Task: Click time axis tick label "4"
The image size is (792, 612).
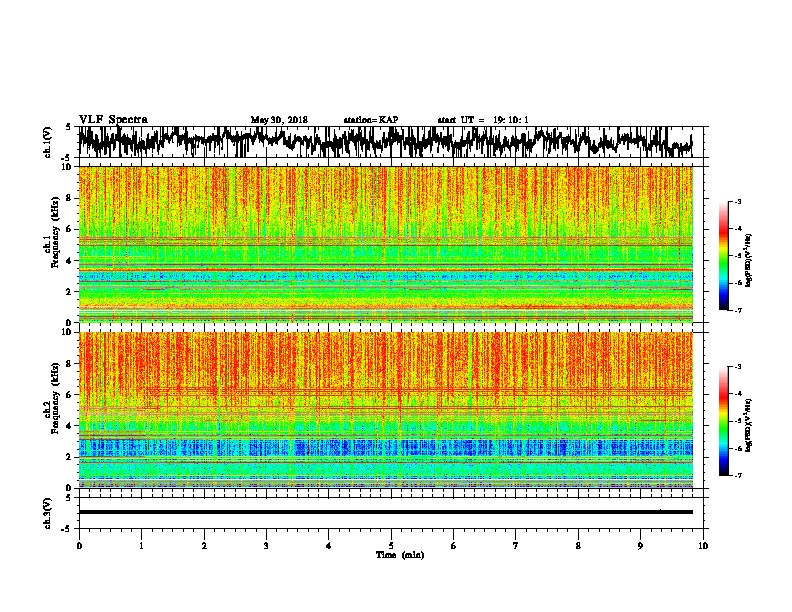Action: click(x=329, y=546)
